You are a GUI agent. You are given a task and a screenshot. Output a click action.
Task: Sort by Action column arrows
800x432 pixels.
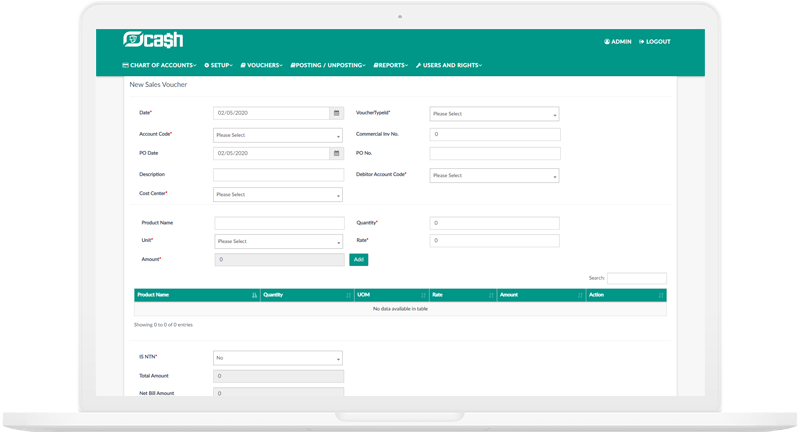(x=661, y=295)
